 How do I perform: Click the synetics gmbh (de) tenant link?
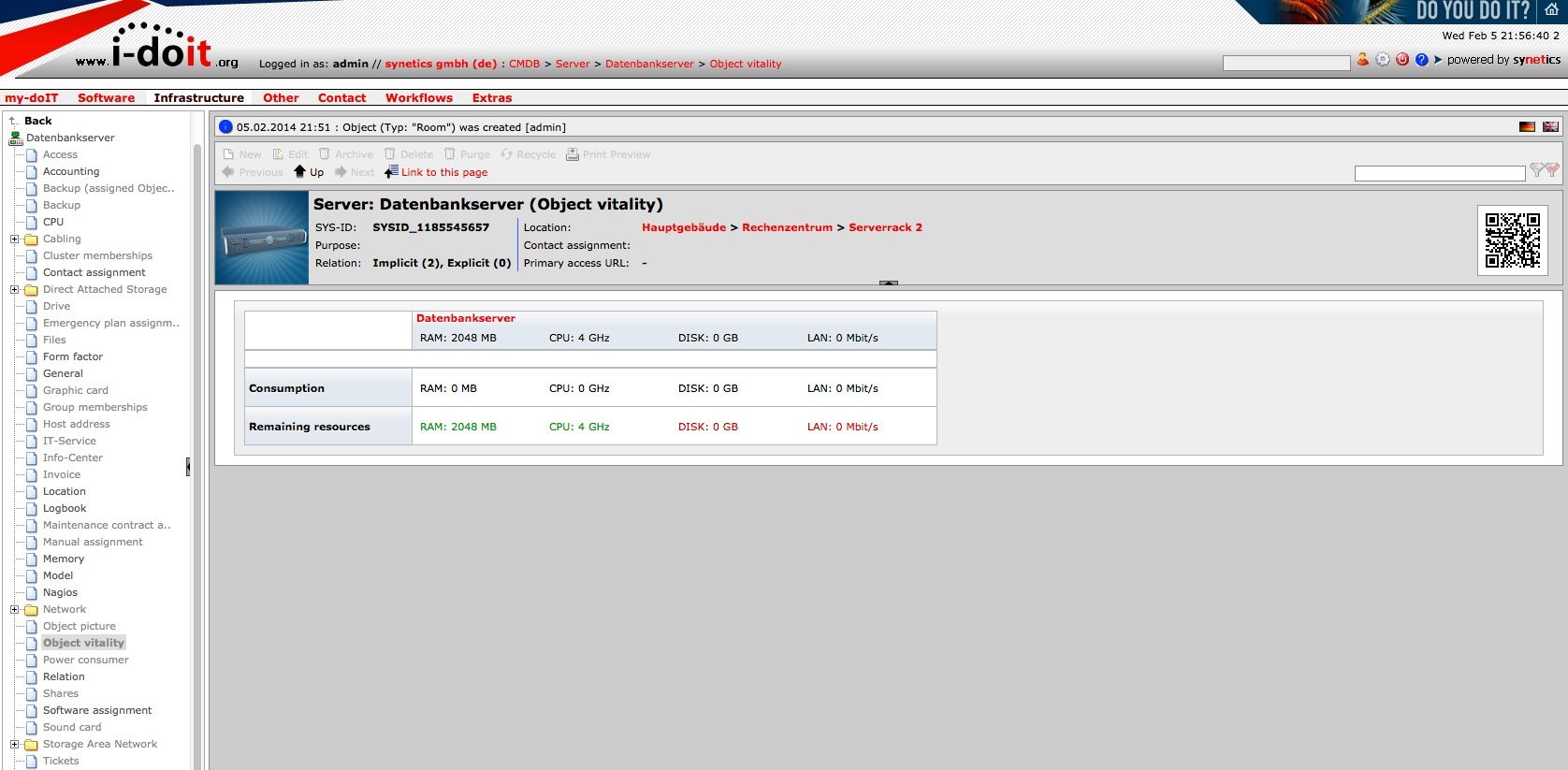[441, 64]
